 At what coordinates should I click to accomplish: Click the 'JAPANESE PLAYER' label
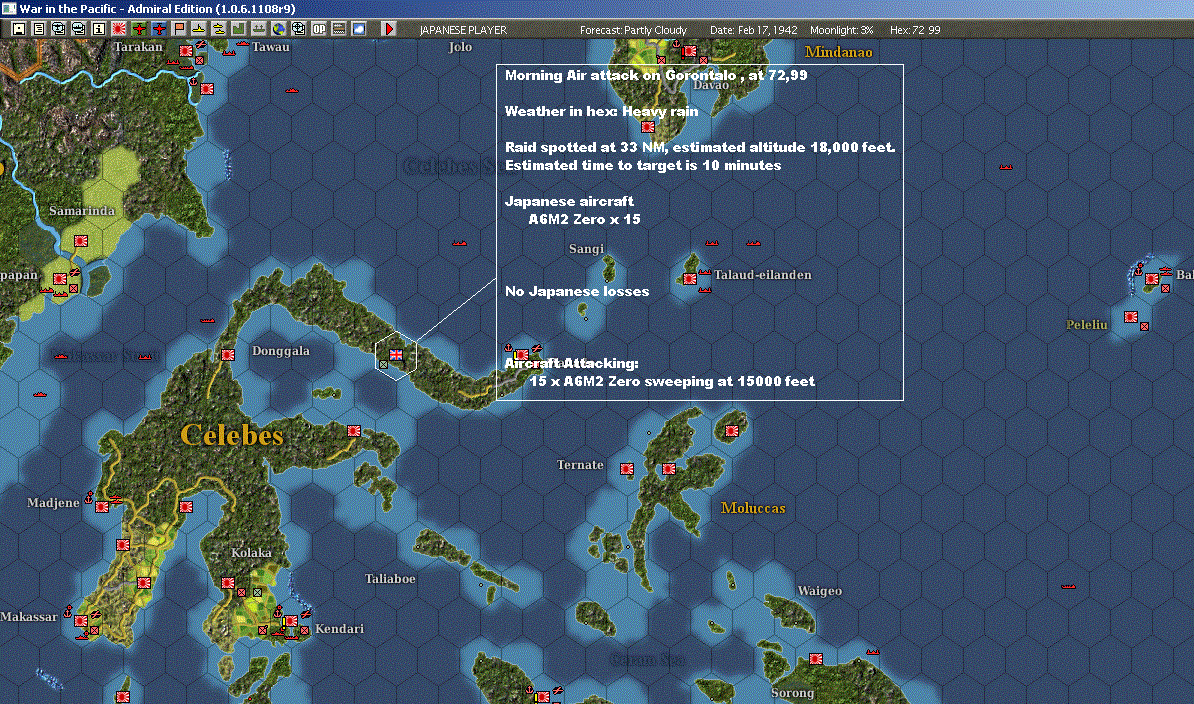point(463,30)
